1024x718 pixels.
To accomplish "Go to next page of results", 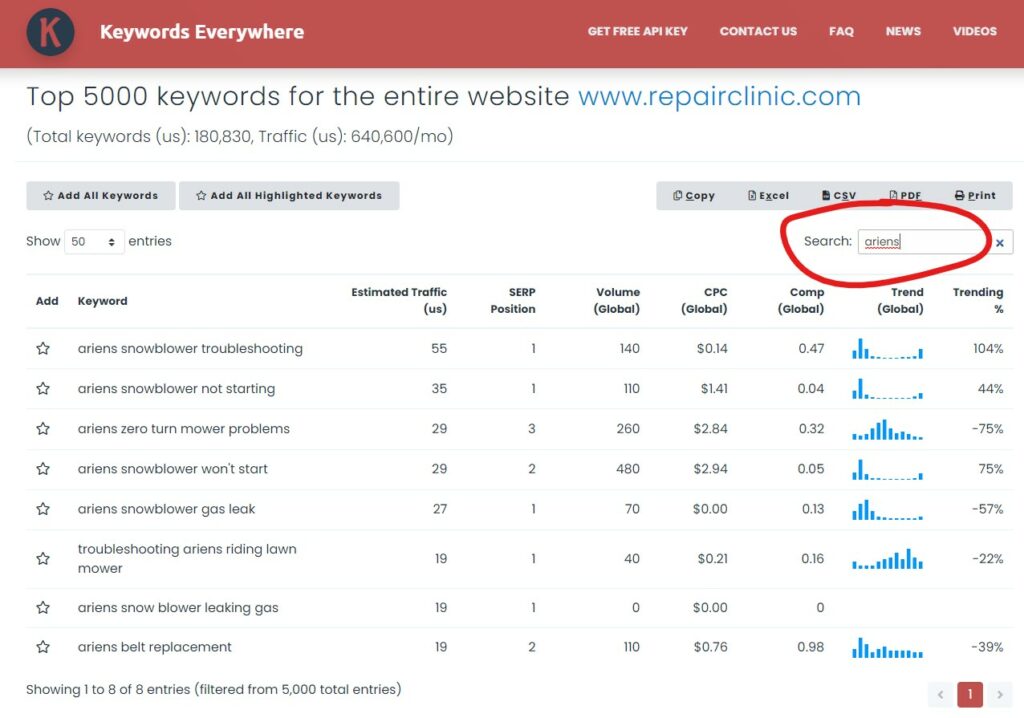I will click(1000, 694).
